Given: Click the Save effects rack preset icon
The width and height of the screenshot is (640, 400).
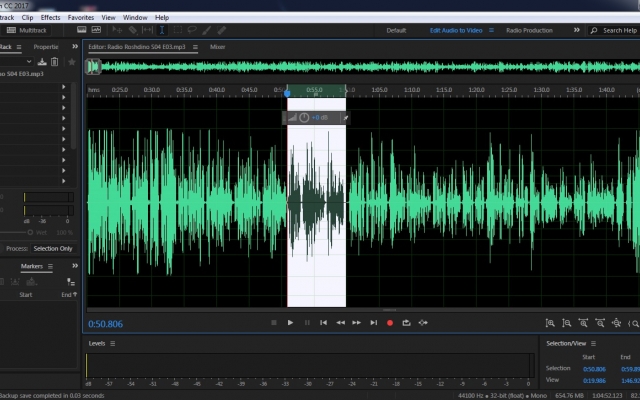Looking at the screenshot, I should (42, 62).
